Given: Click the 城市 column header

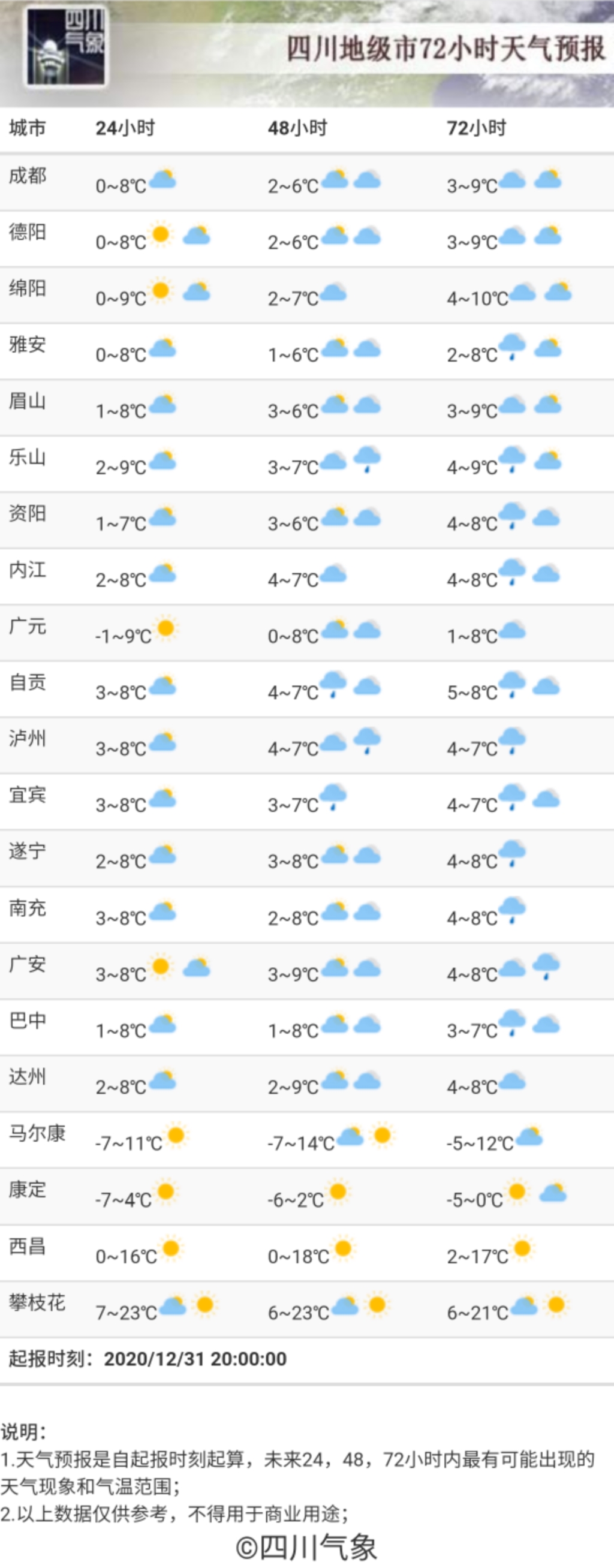Looking at the screenshot, I should (x=28, y=128).
